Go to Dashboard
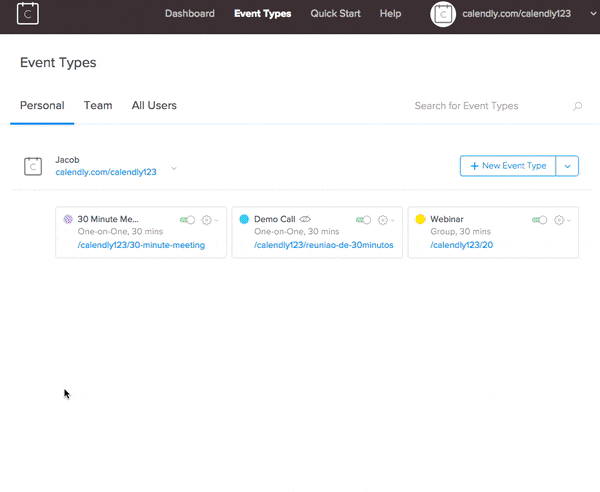Image resolution: width=600 pixels, height=492 pixels. point(190,13)
